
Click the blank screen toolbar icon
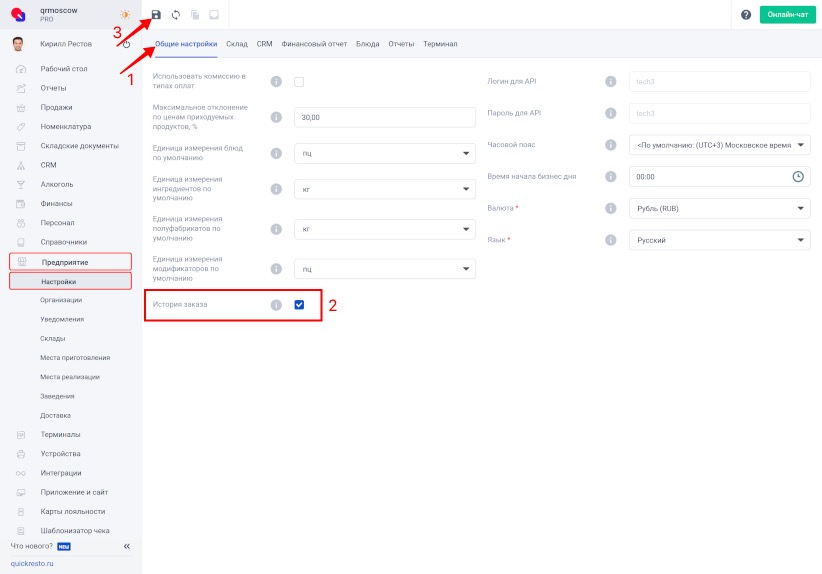(214, 15)
